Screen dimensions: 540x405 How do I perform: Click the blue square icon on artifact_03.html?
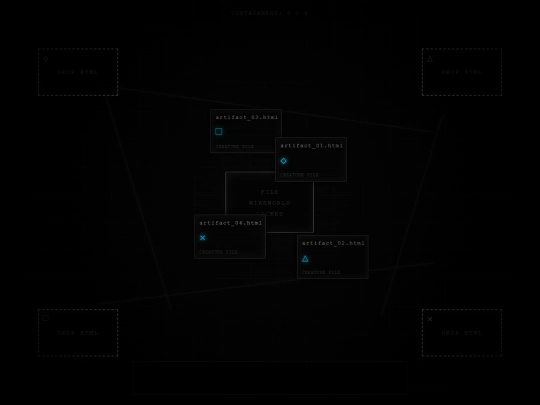[218, 132]
